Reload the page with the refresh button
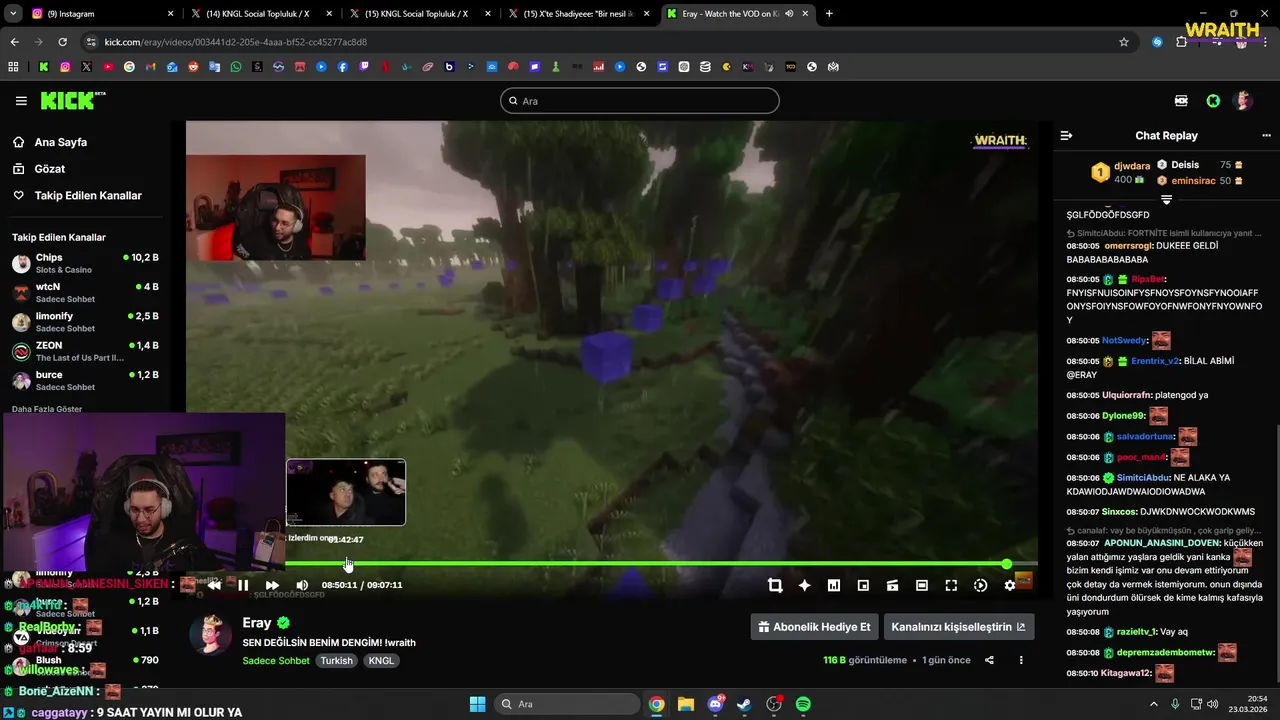The image size is (1280, 720). [62, 42]
